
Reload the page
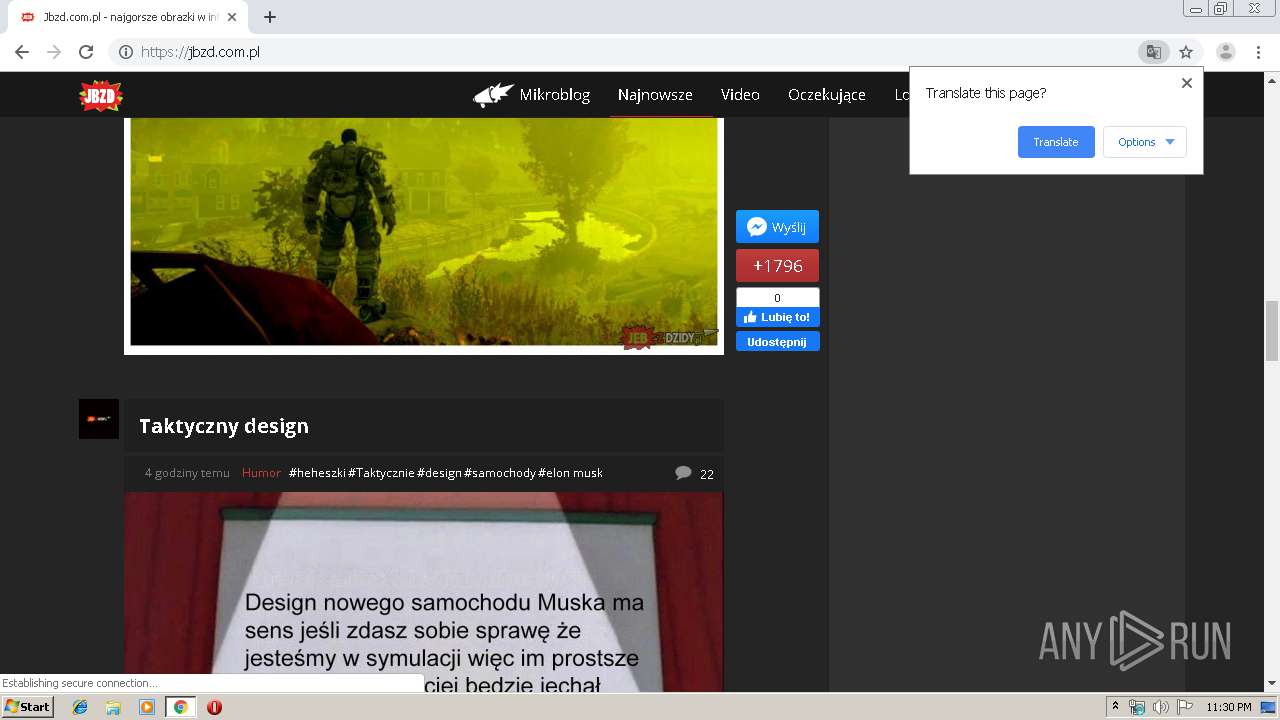tap(86, 52)
